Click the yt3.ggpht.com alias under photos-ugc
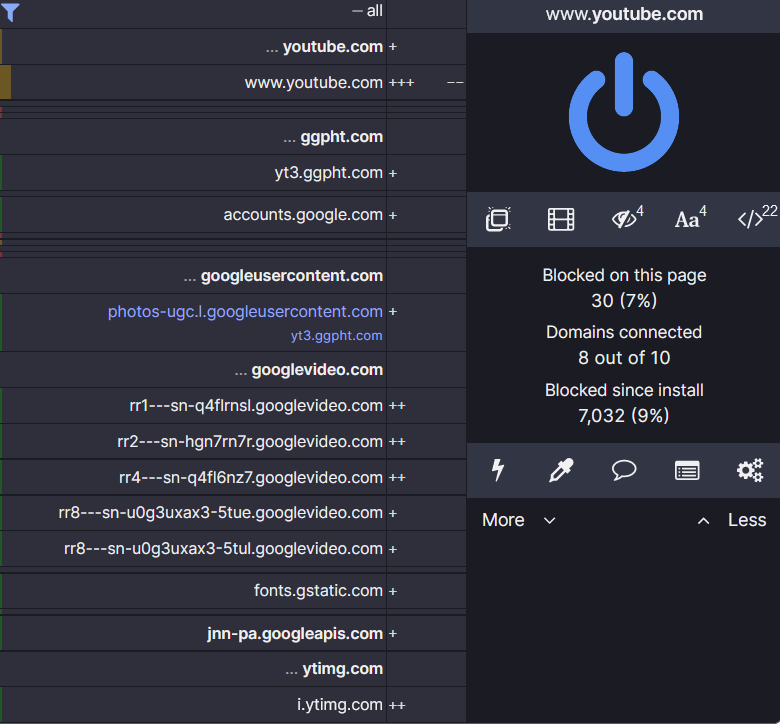The image size is (780, 724). pyautogui.click(x=336, y=336)
